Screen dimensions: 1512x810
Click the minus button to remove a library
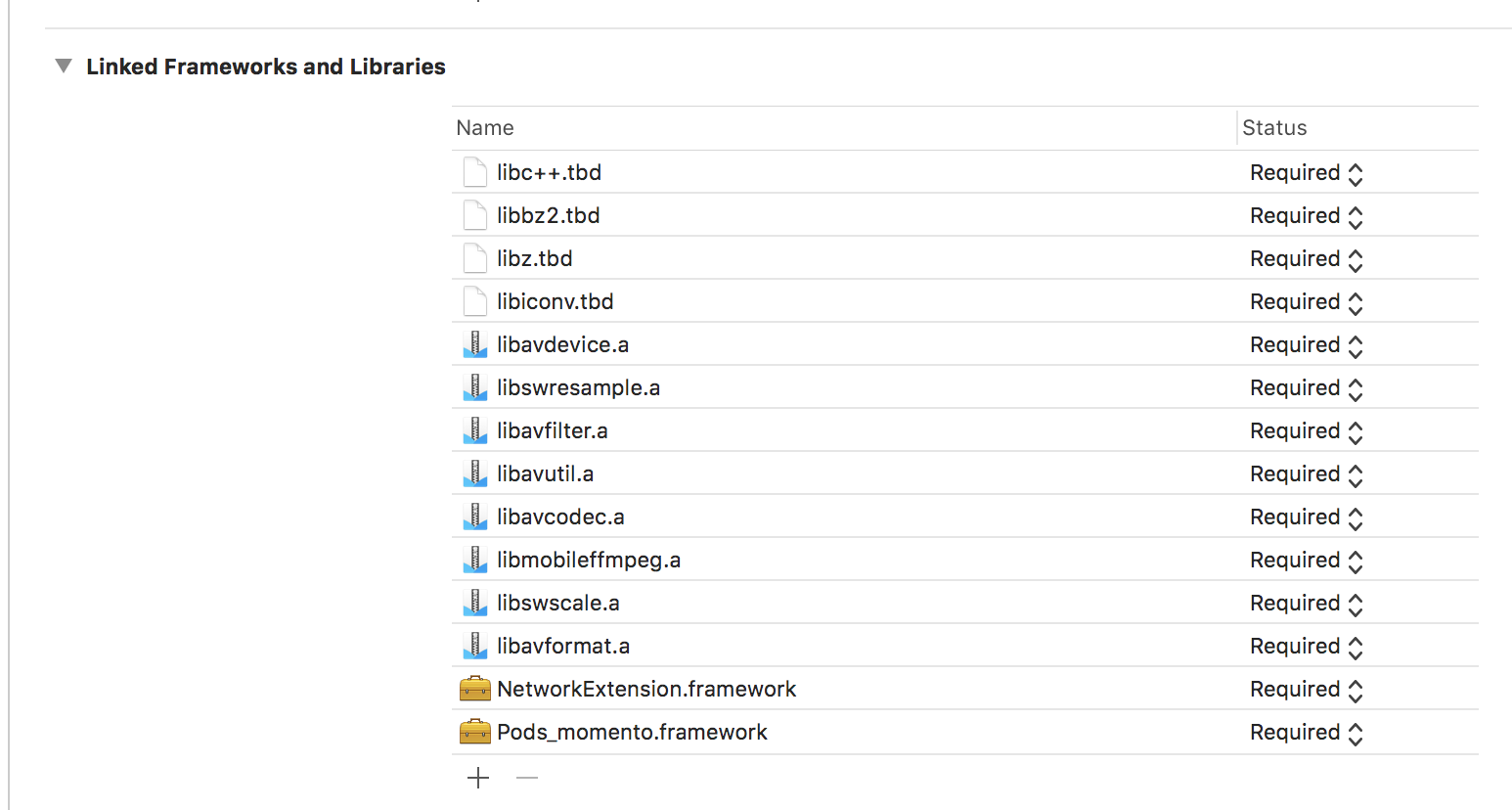pos(527,778)
